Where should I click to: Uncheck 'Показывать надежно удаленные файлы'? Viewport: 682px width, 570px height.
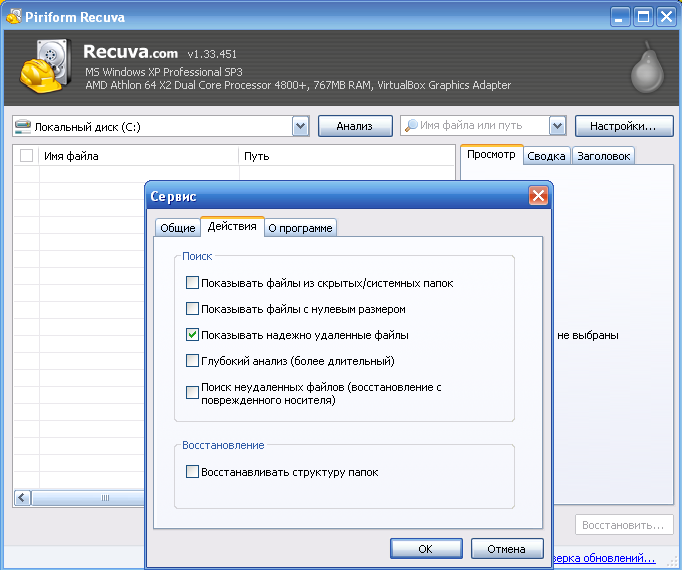(192, 335)
